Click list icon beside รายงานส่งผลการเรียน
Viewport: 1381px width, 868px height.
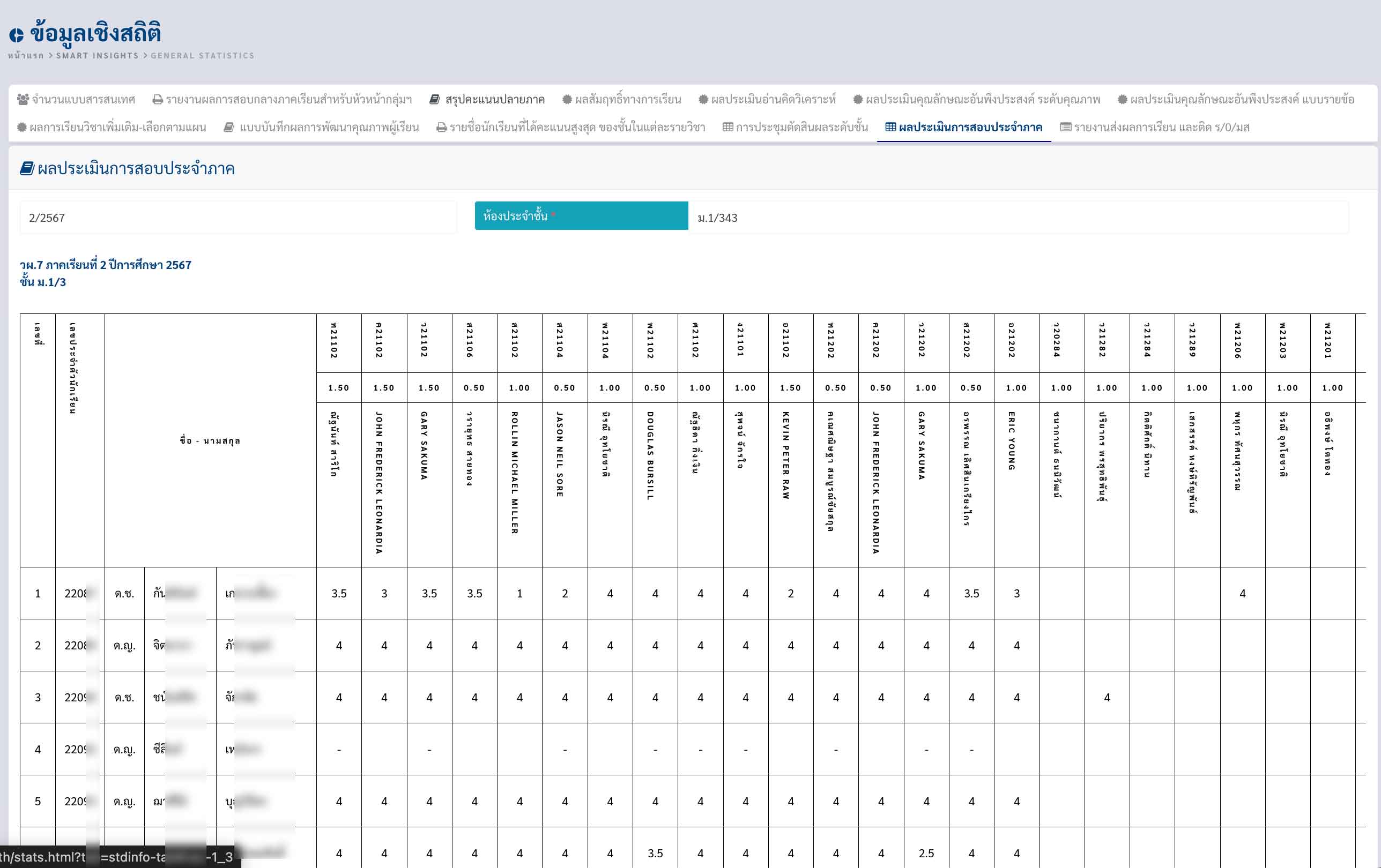pyautogui.click(x=1066, y=126)
